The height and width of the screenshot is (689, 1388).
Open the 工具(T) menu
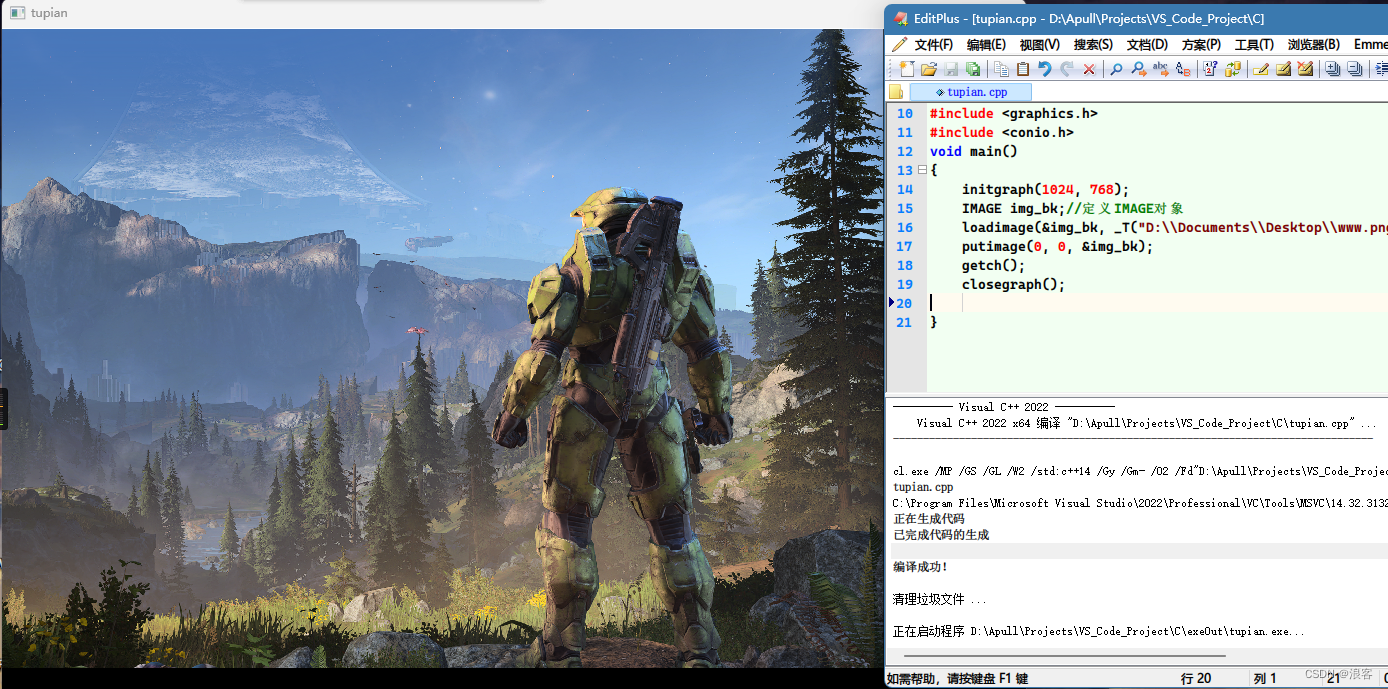coord(1254,44)
